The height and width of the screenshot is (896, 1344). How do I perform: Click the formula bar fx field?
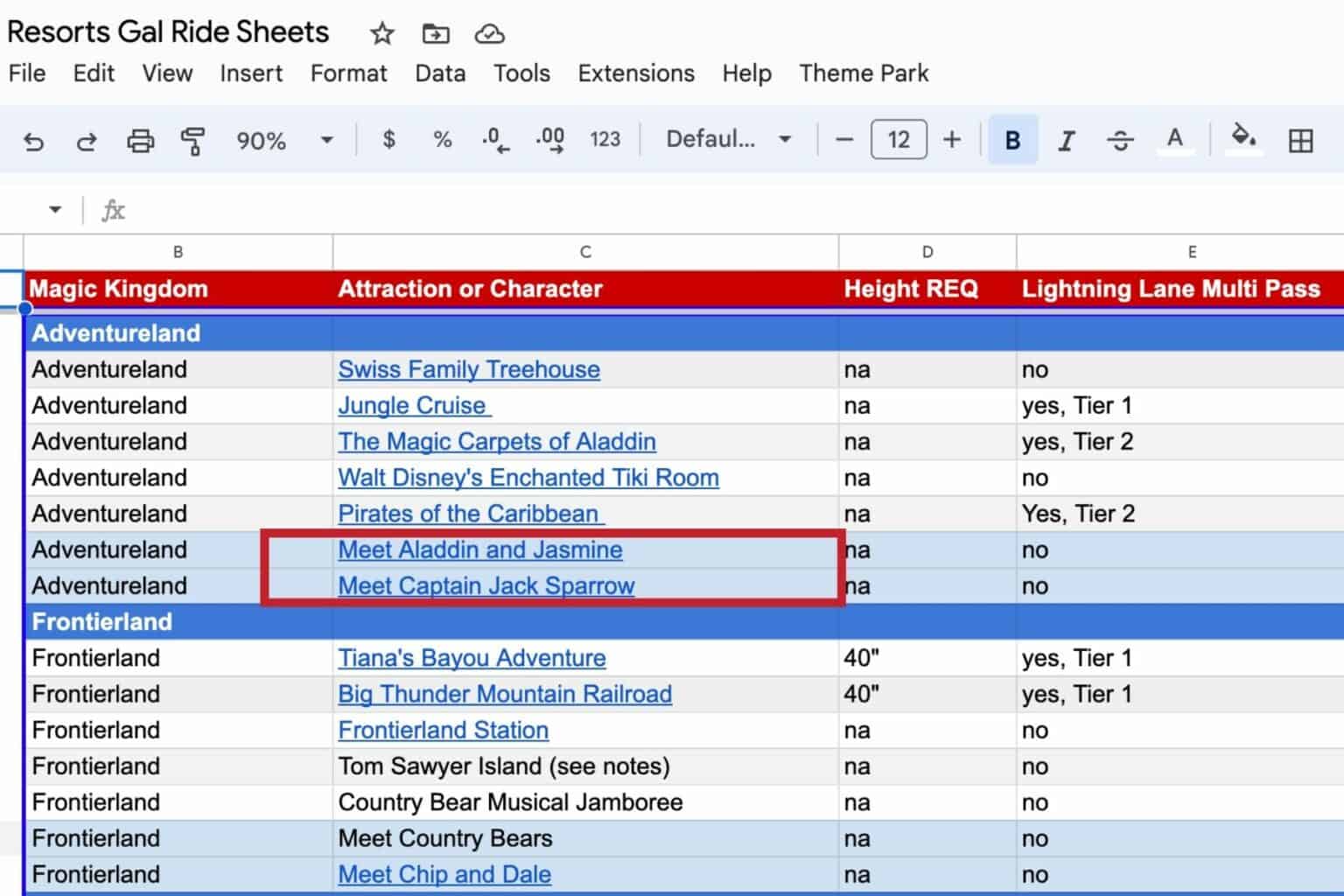pyautogui.click(x=113, y=210)
